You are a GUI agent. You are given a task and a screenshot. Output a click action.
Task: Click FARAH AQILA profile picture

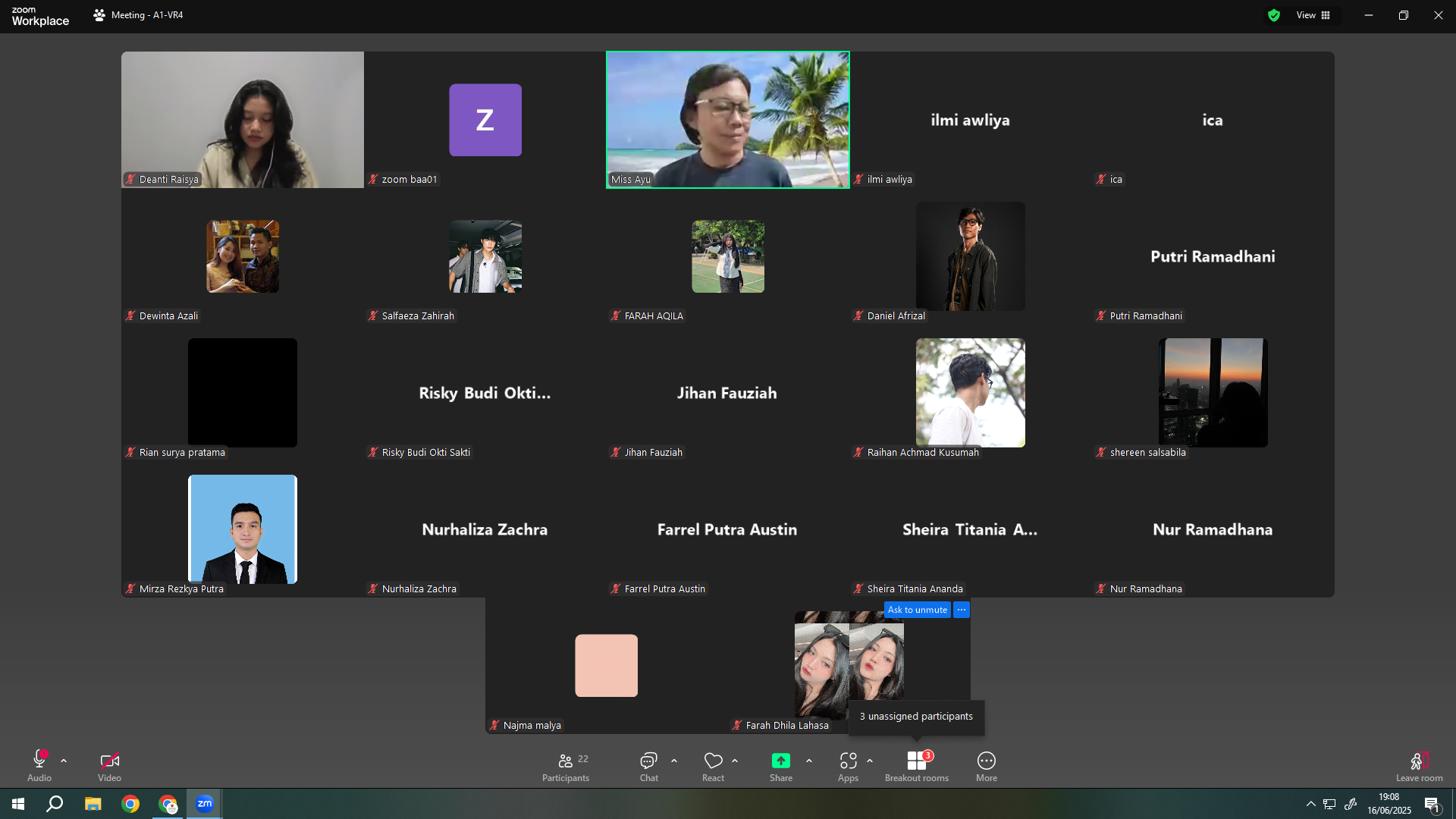click(728, 256)
